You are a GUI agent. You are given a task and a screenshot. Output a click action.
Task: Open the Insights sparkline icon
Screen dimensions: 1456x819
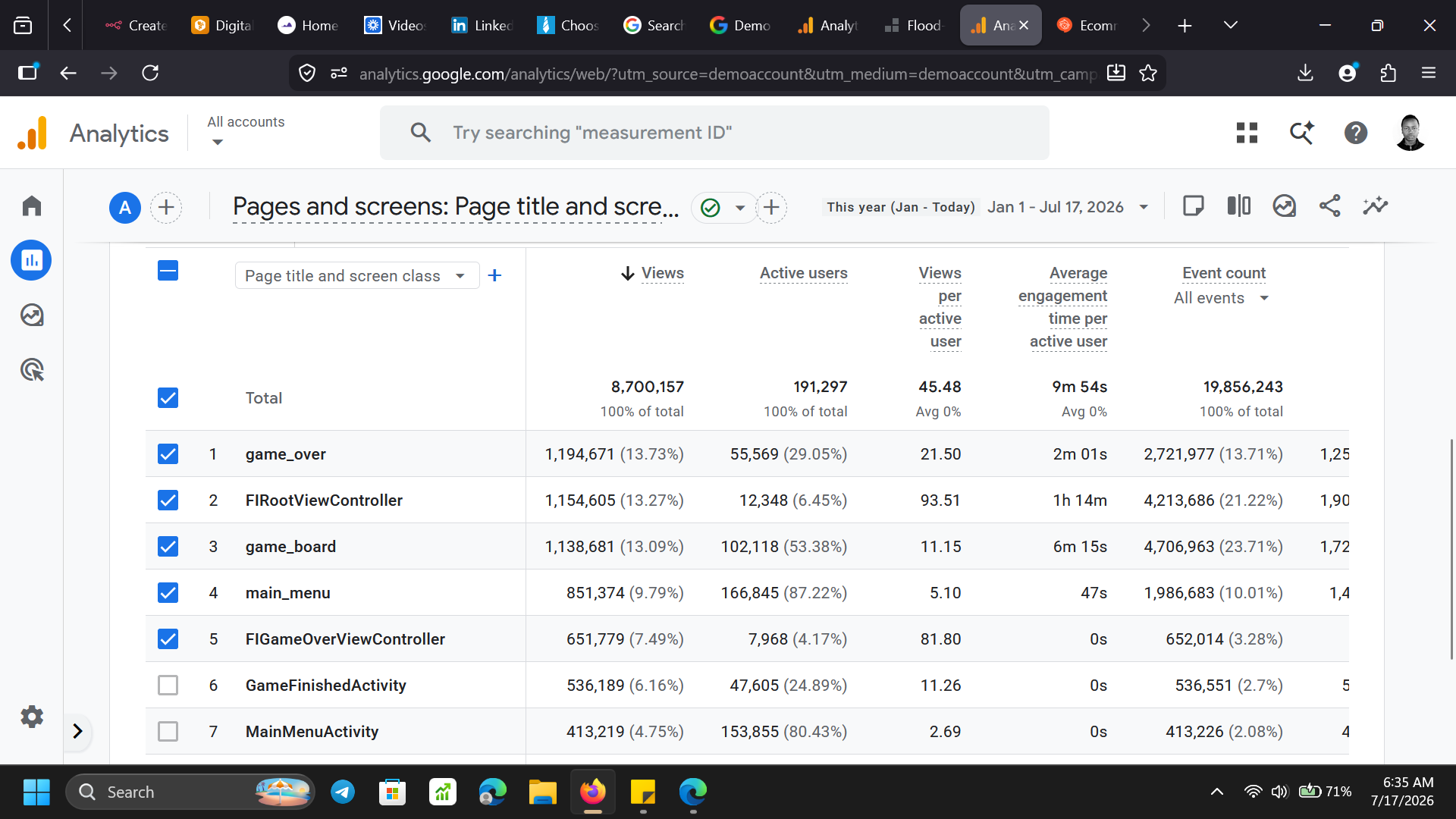pyautogui.click(x=1376, y=206)
